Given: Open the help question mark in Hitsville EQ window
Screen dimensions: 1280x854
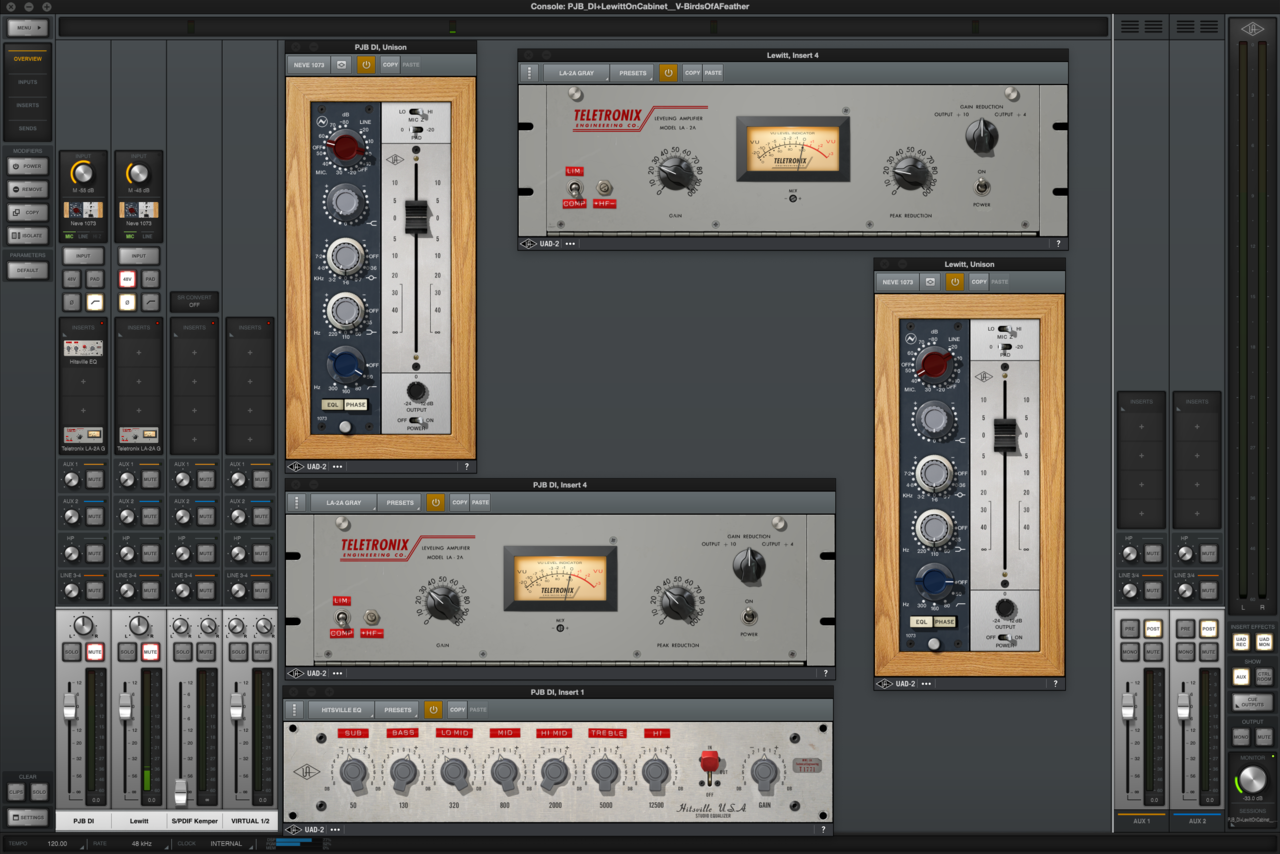Looking at the screenshot, I should pyautogui.click(x=824, y=829).
